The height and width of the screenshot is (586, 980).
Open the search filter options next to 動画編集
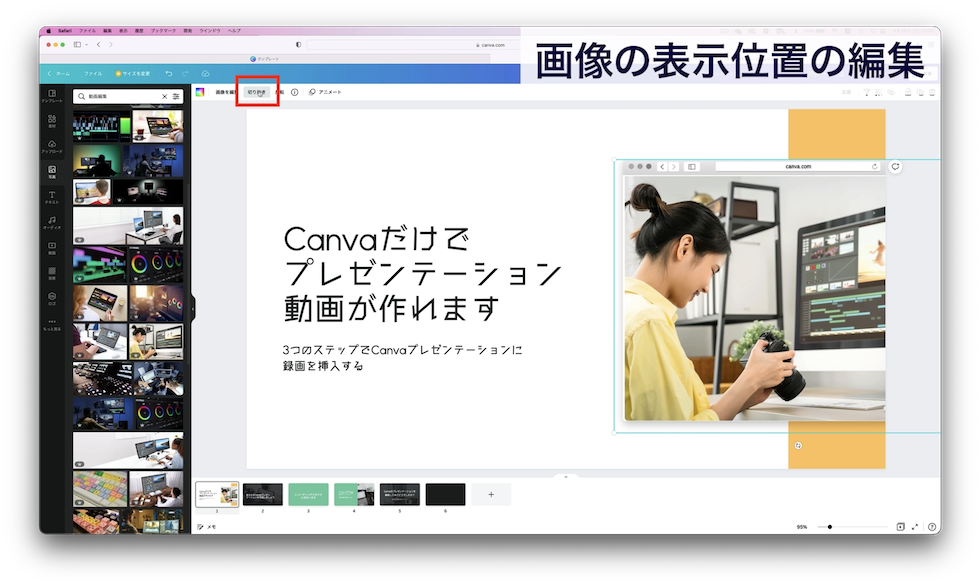click(x=177, y=95)
